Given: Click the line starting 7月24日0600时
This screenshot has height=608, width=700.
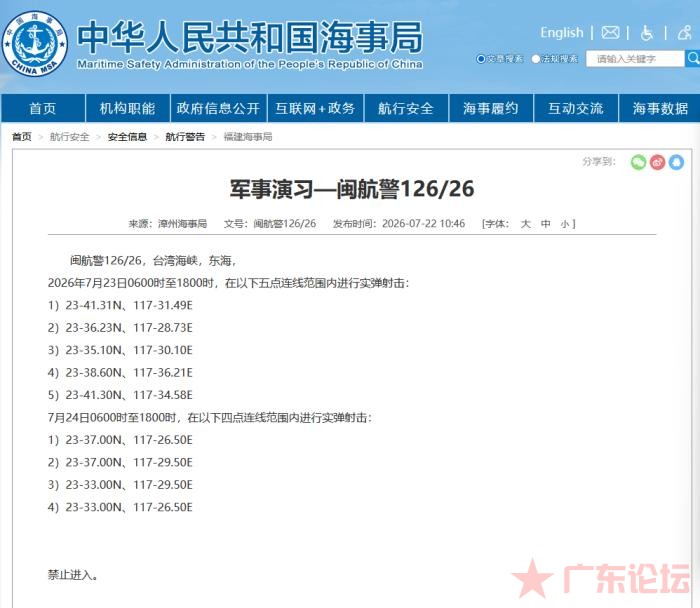Looking at the screenshot, I should point(210,417).
